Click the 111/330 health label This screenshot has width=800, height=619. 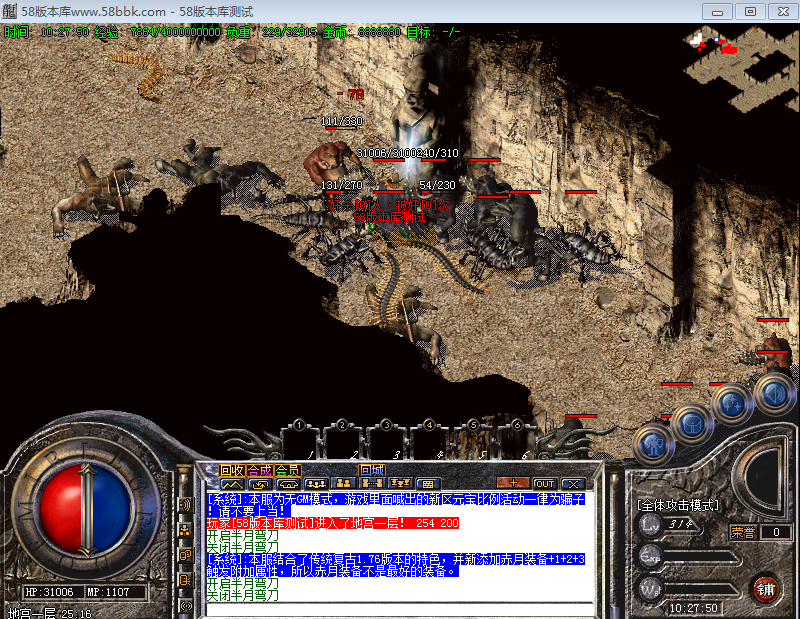[x=341, y=121]
